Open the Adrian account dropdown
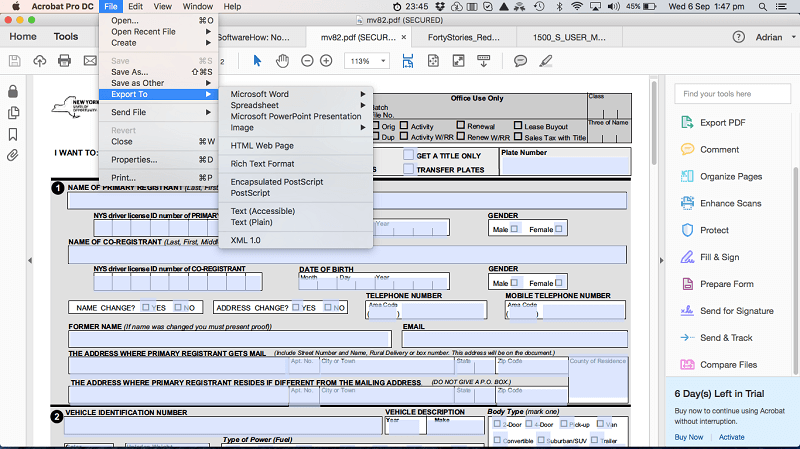Screen dimensions: 800x449 776,37
